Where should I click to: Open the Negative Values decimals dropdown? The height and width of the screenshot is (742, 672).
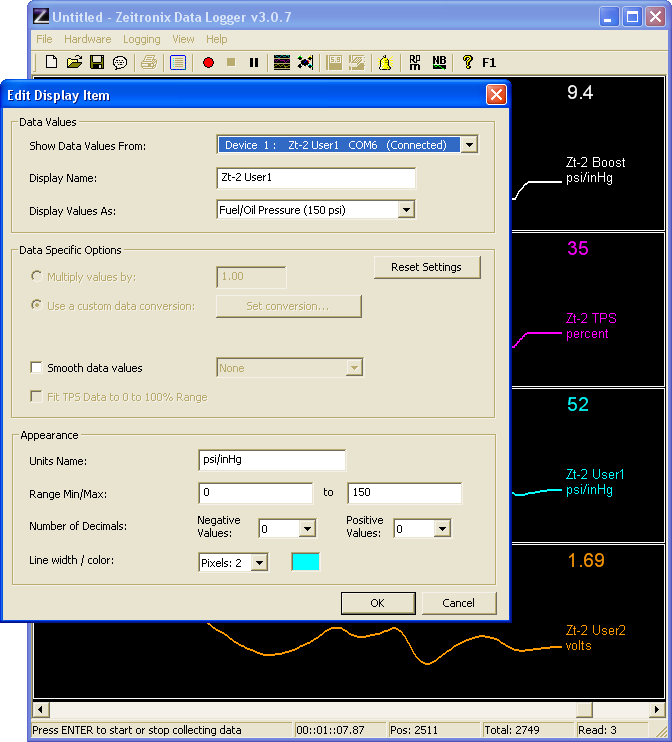[x=307, y=529]
